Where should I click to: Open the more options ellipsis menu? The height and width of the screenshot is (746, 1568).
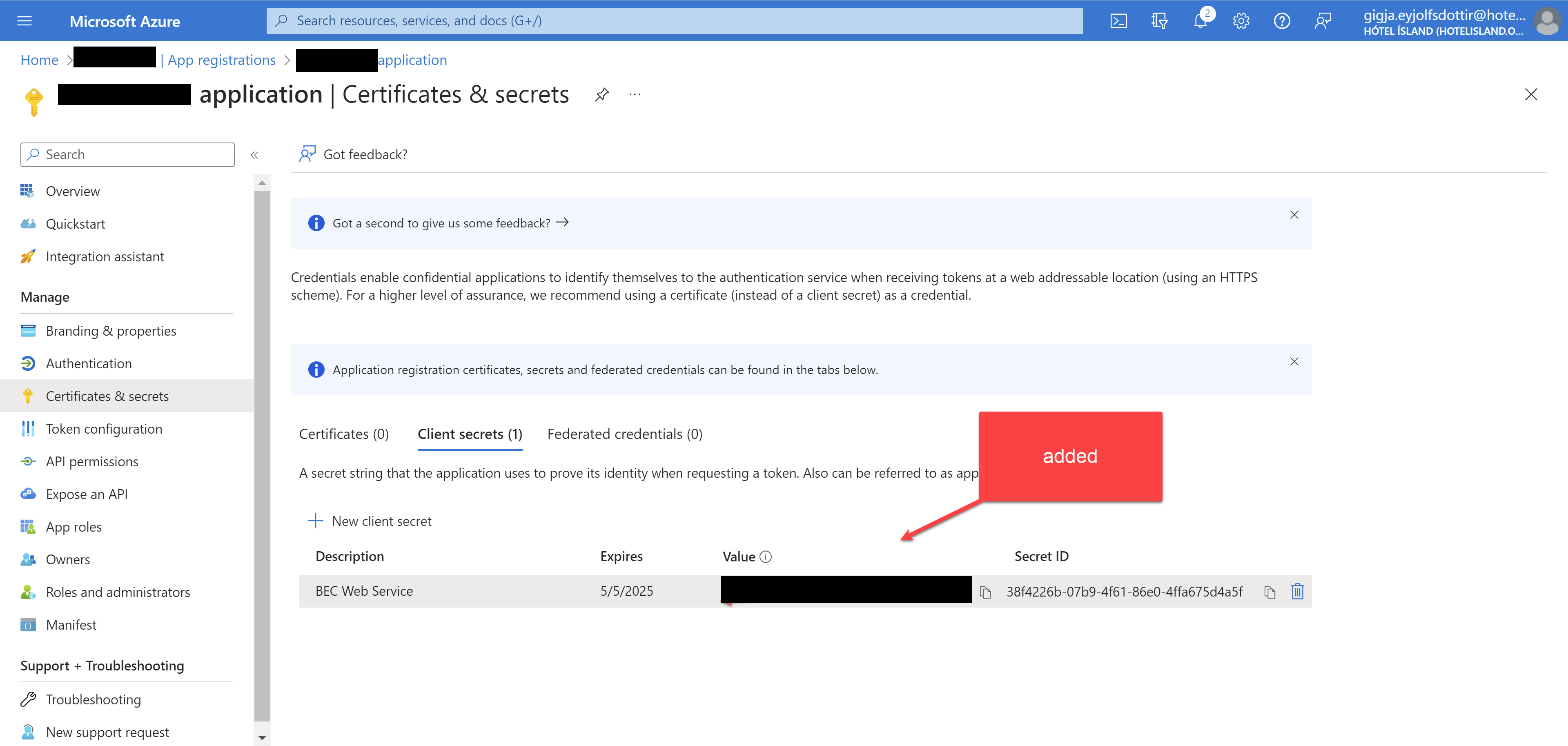(x=635, y=94)
